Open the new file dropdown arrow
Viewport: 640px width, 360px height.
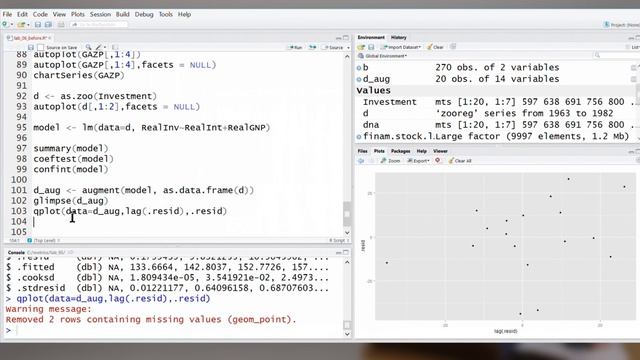tap(11, 24)
